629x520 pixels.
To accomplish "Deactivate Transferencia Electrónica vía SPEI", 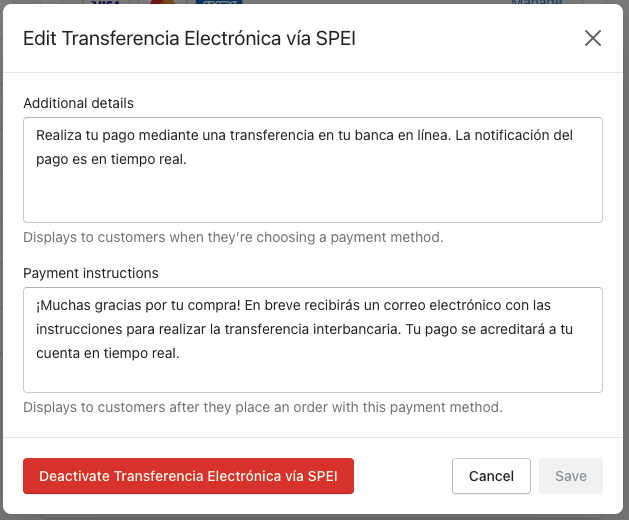I will pyautogui.click(x=189, y=476).
